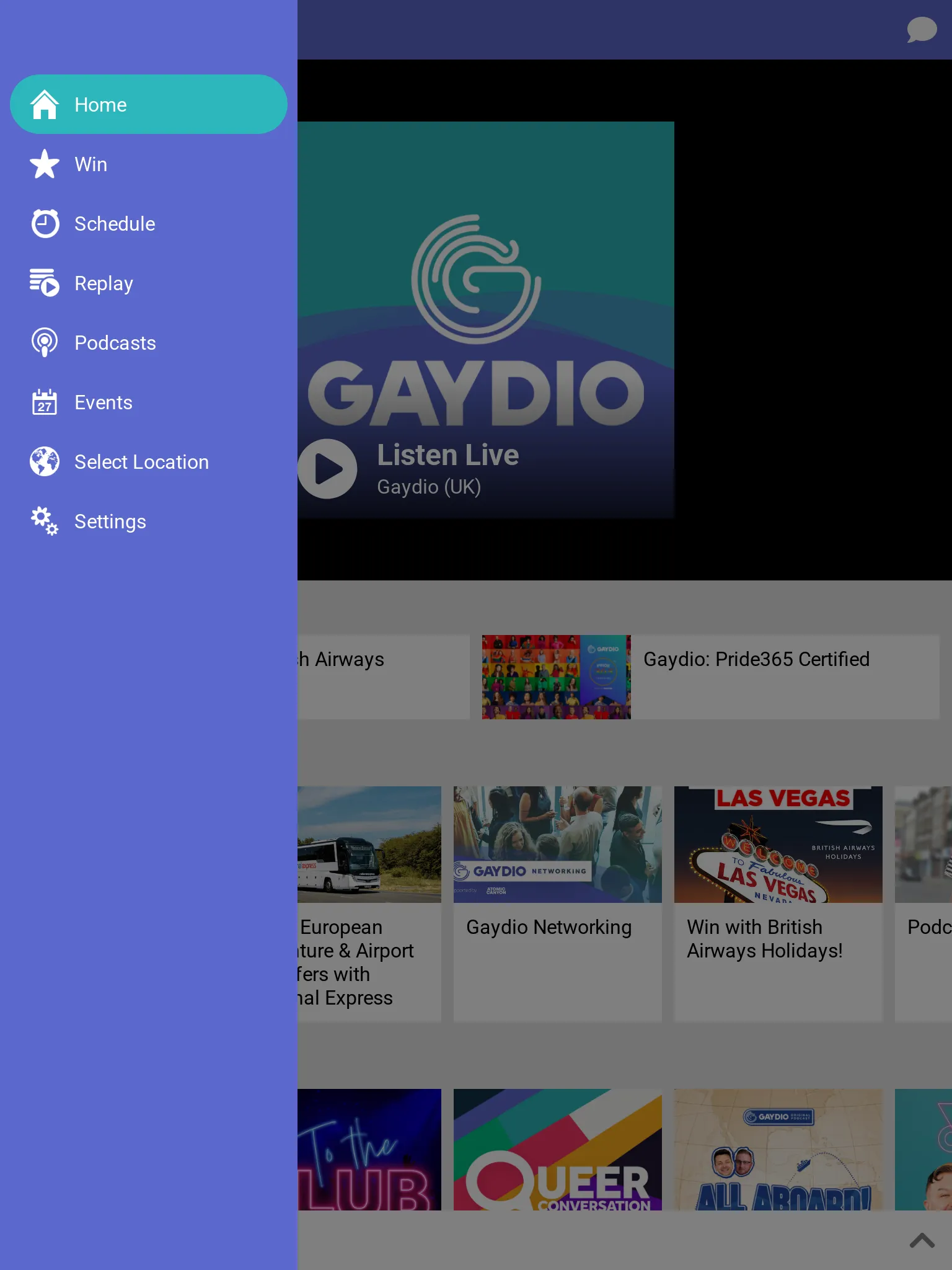Image resolution: width=952 pixels, height=1270 pixels.
Task: Choose the Podcasts menu label
Action: pyautogui.click(x=115, y=343)
